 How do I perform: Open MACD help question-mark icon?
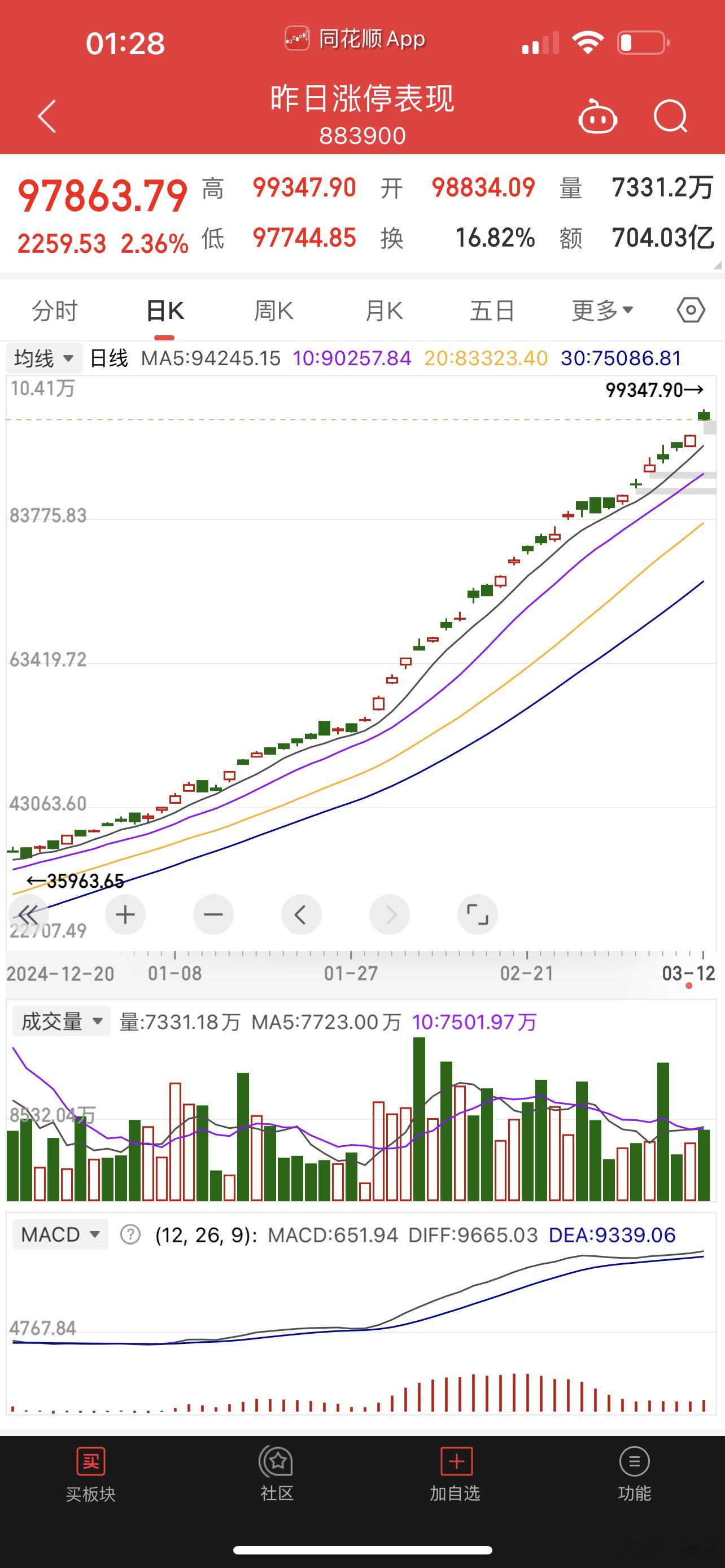130,1234
